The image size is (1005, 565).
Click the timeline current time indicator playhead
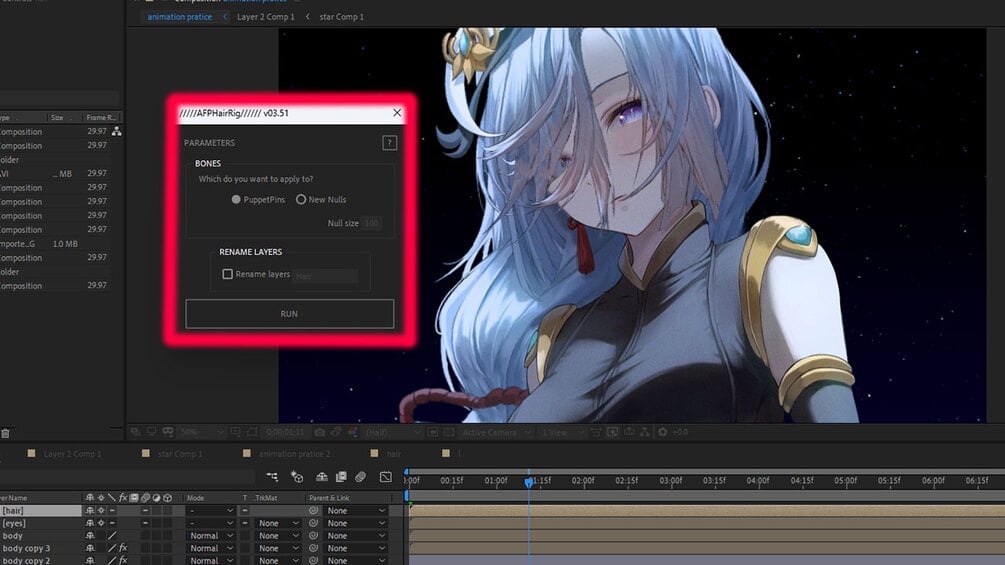point(529,482)
